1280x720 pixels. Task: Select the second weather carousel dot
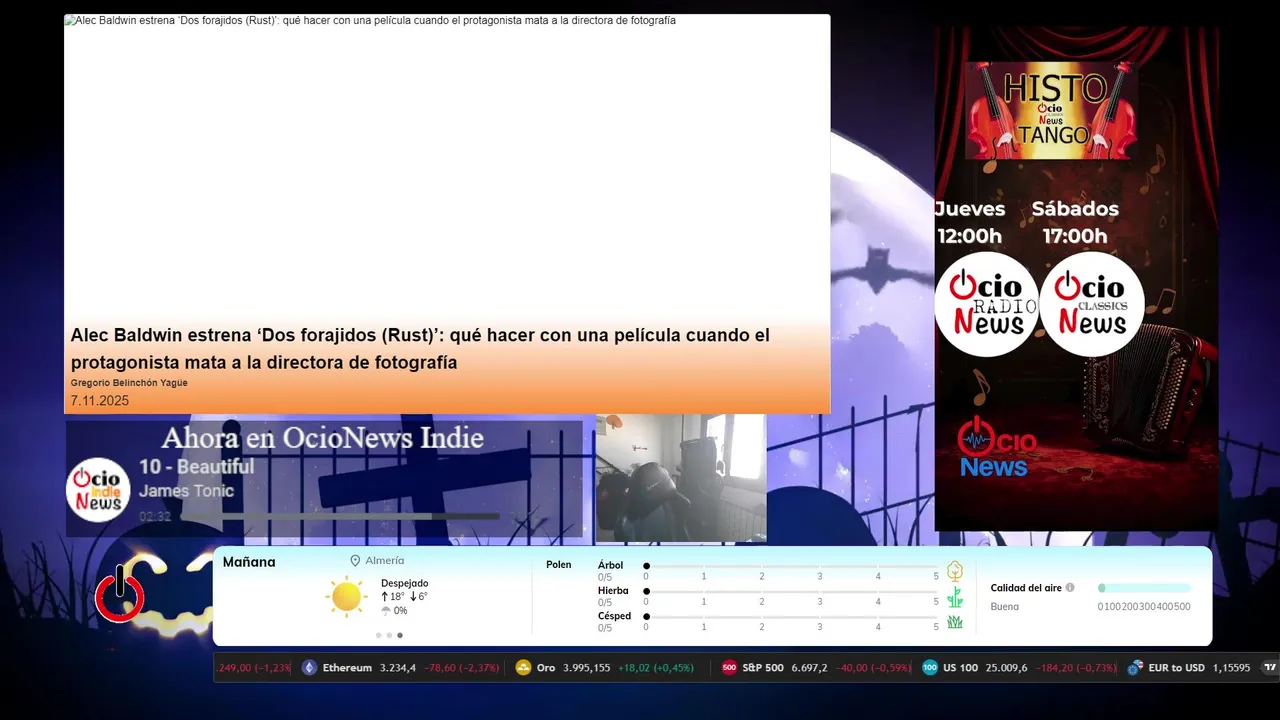tap(389, 635)
